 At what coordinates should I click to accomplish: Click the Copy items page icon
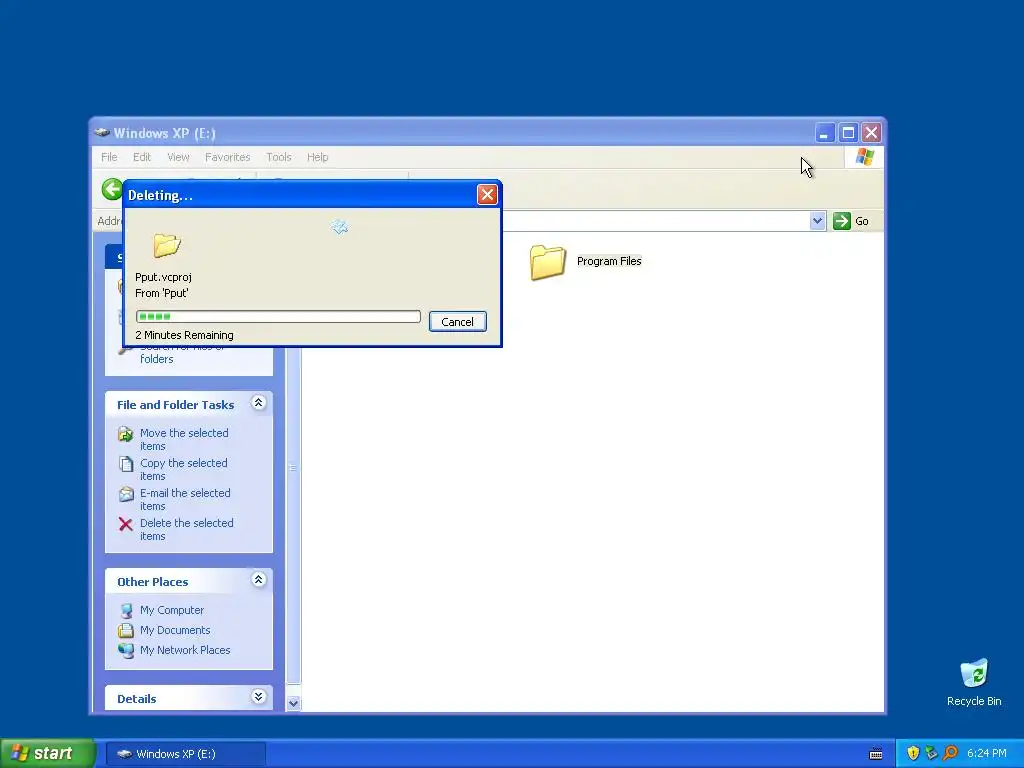[125, 464]
